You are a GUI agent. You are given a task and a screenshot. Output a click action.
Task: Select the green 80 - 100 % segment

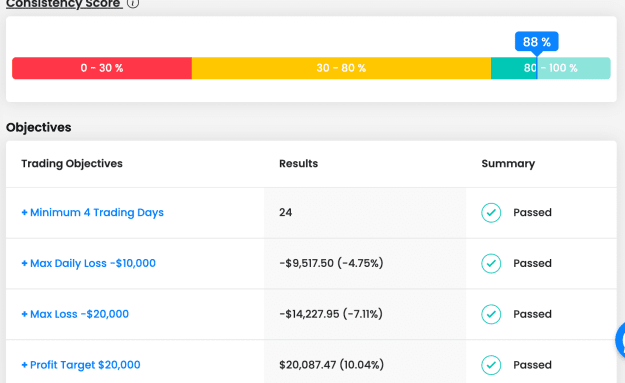[550, 68]
